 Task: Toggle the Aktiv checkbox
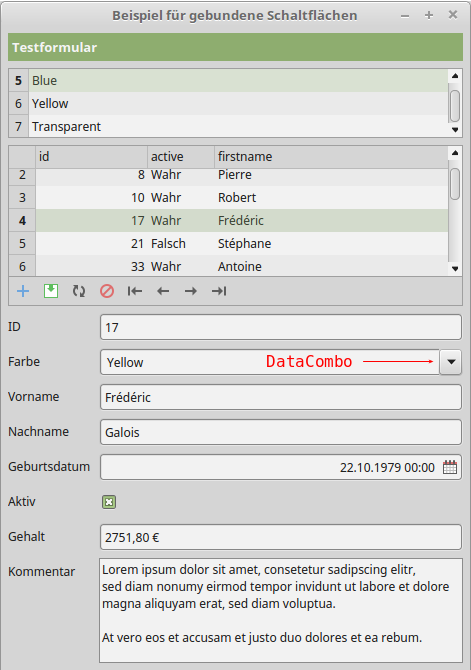[109, 502]
